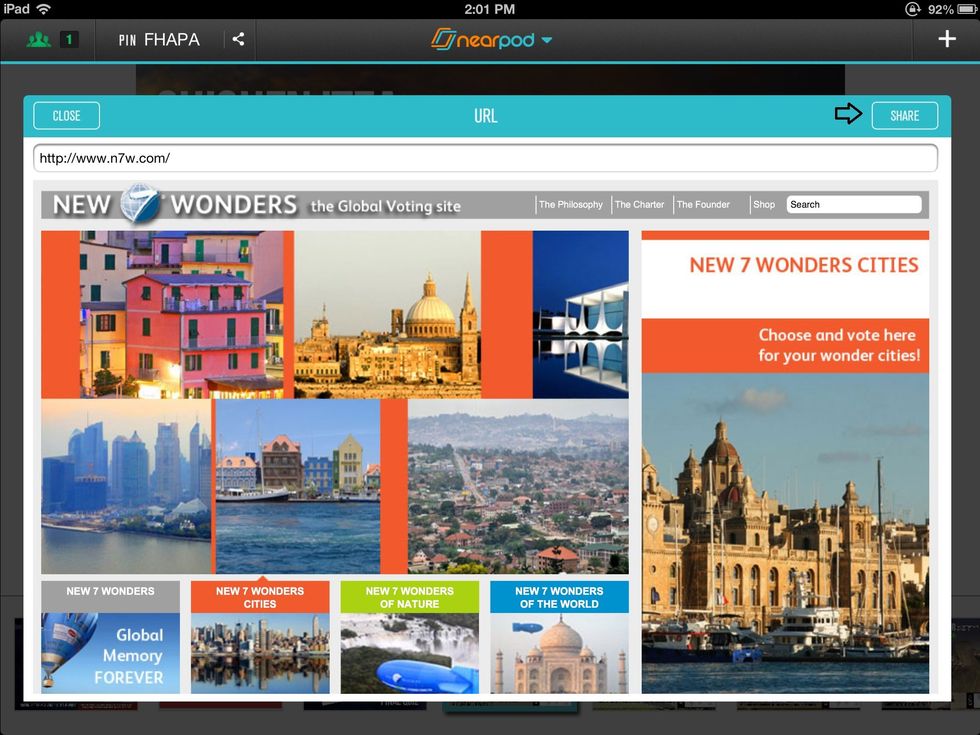
Task: Tap Choose and vote here banner
Action: (785, 346)
